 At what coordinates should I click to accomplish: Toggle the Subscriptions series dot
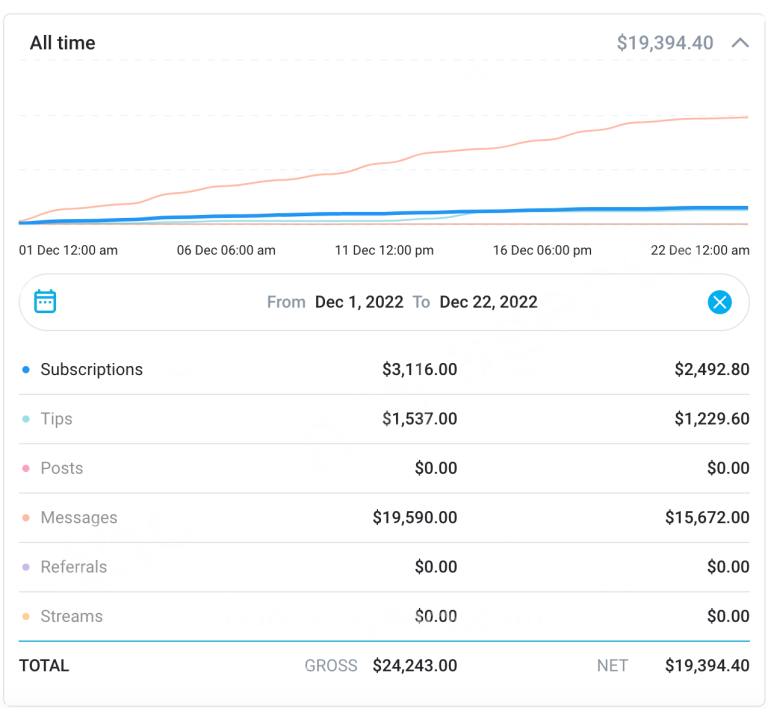click(x=26, y=370)
